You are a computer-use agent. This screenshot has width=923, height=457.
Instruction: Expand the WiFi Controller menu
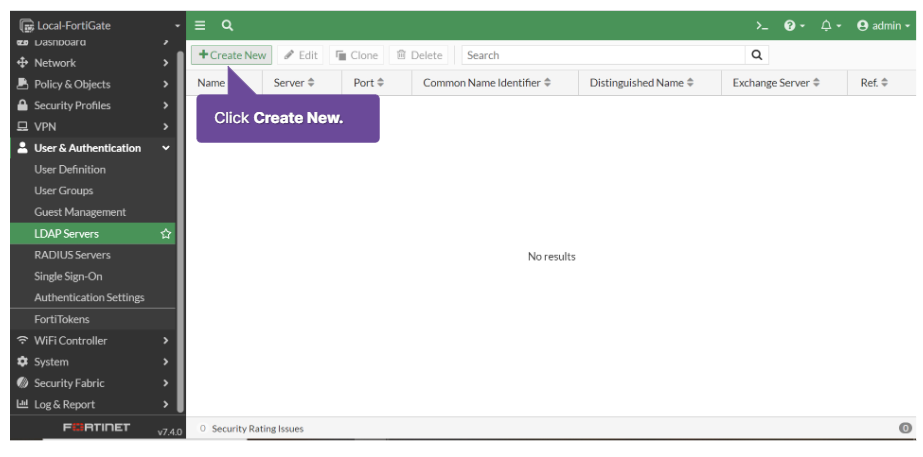(x=93, y=340)
